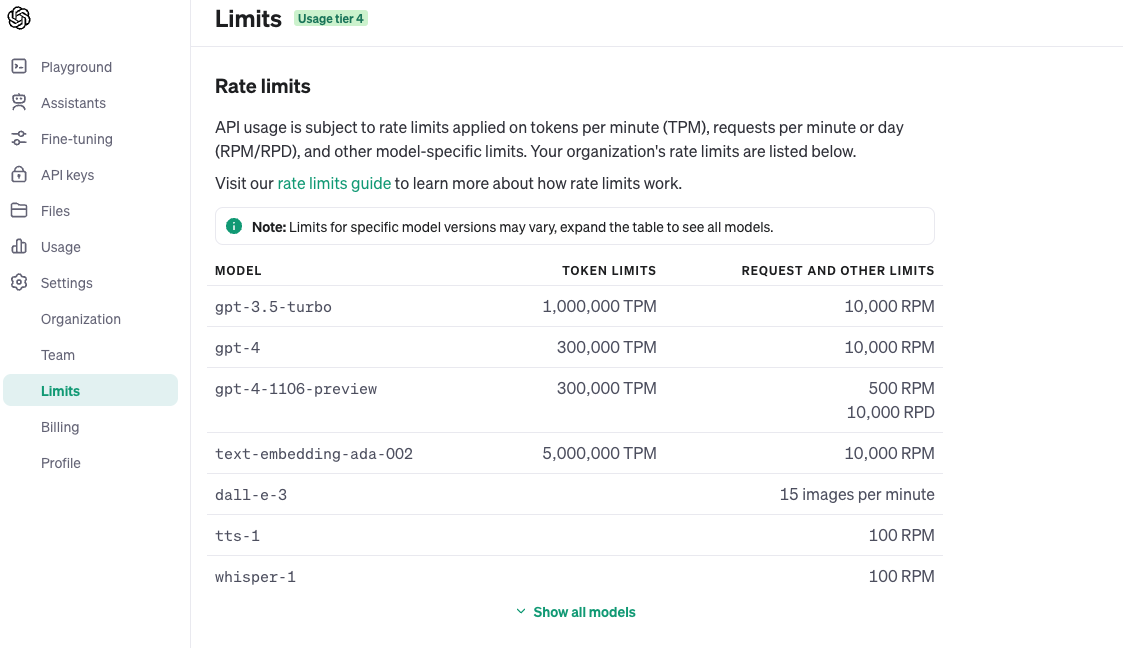Go to the Team settings page
The height and width of the screenshot is (648, 1123).
click(x=58, y=355)
